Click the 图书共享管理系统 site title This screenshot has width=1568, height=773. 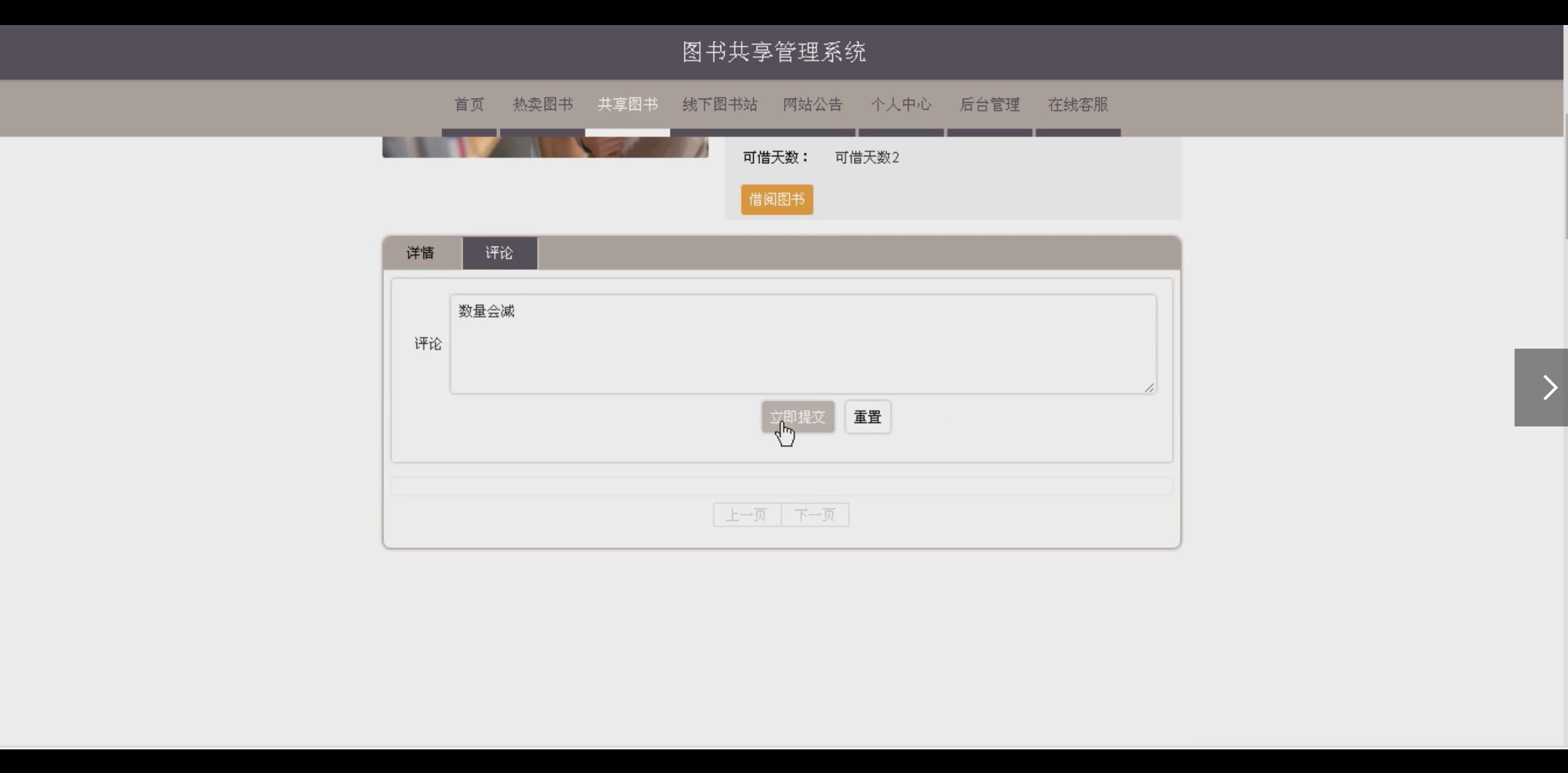point(775,52)
